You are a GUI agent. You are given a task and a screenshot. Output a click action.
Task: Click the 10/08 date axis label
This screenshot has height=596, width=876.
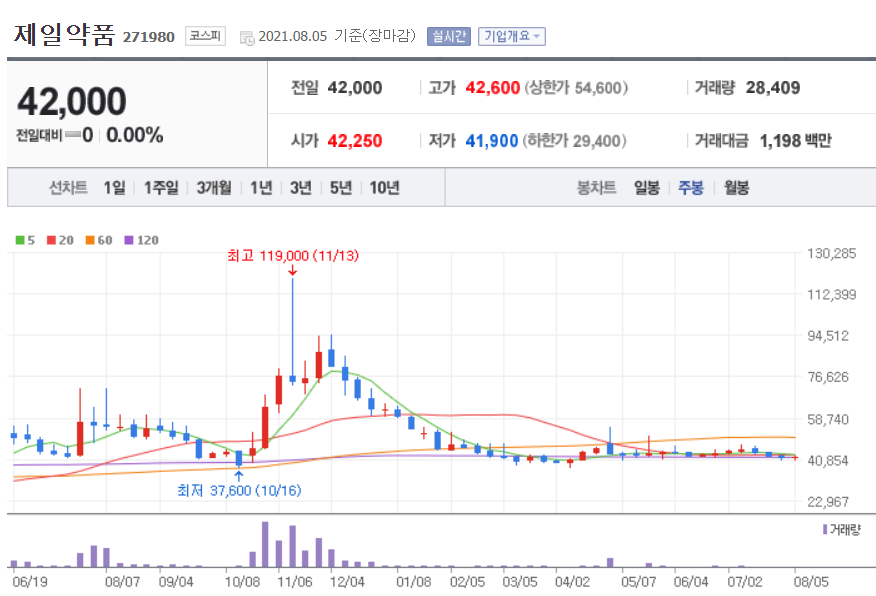point(242,582)
